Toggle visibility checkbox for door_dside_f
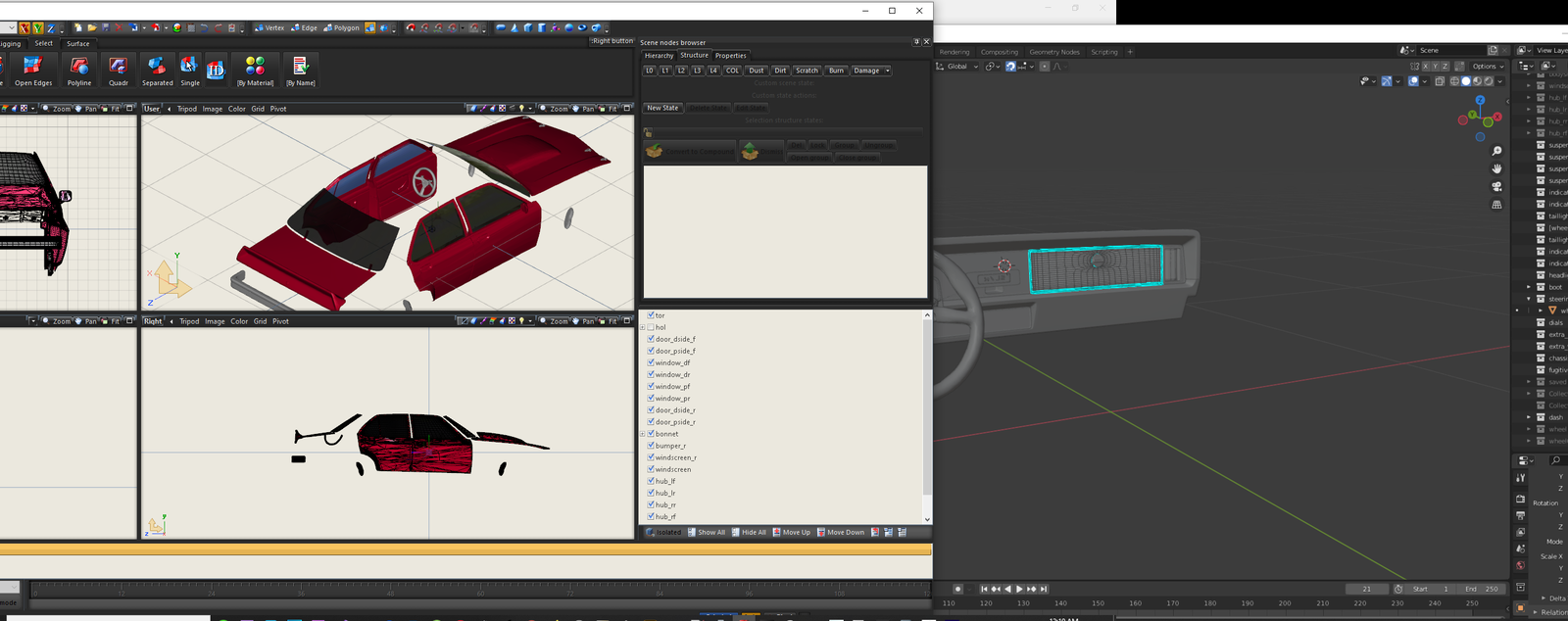 [x=651, y=339]
